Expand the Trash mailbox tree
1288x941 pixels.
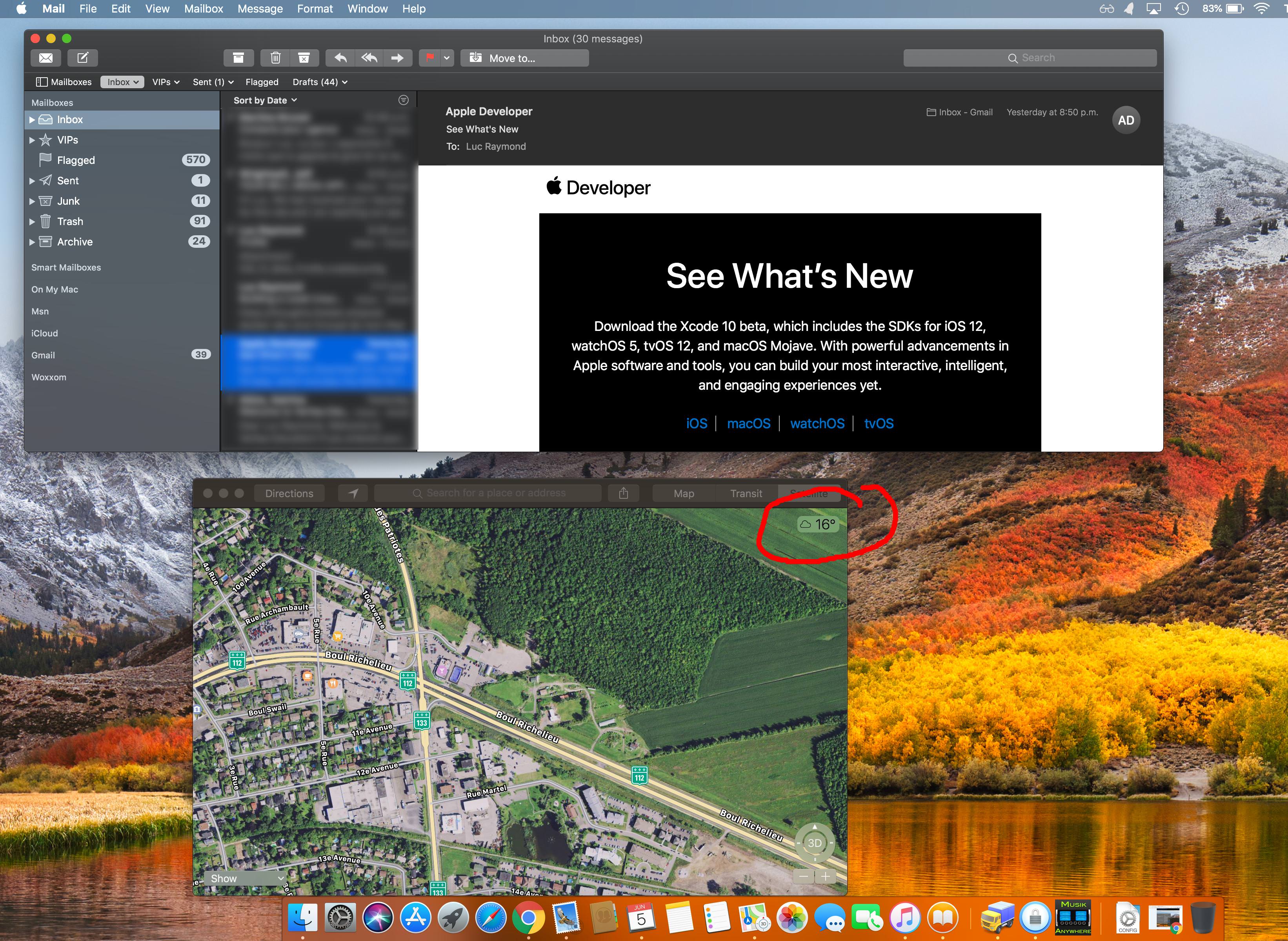click(x=33, y=222)
